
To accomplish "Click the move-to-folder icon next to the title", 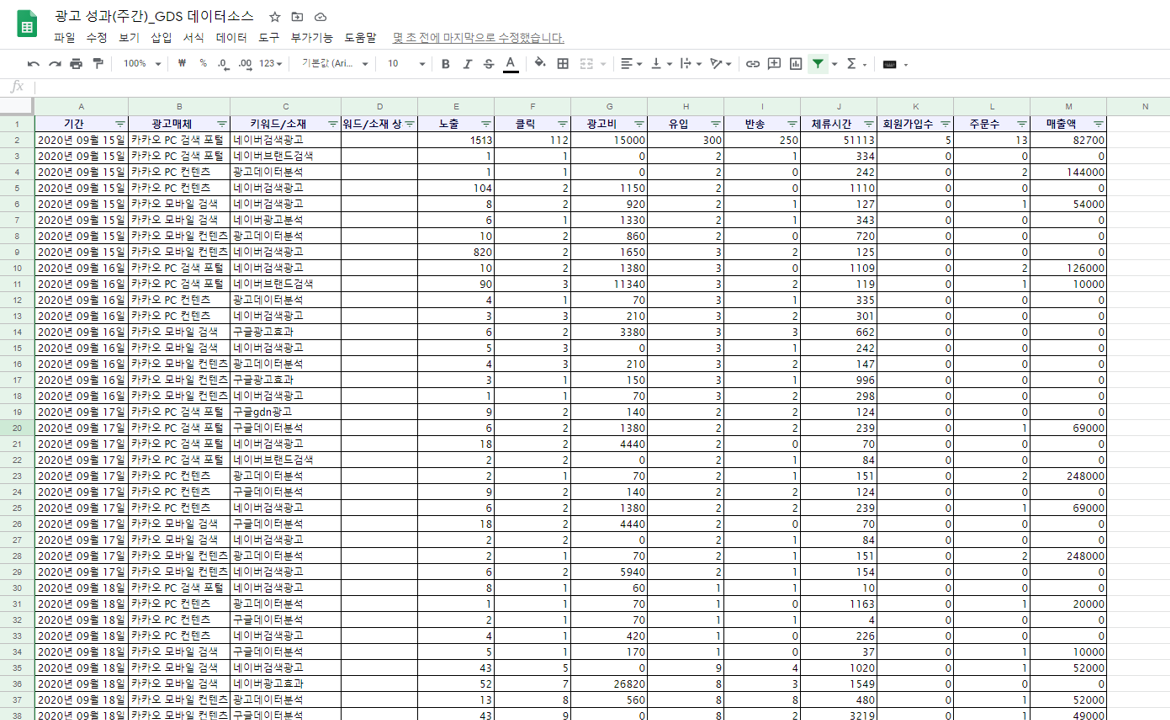I will (297, 16).
